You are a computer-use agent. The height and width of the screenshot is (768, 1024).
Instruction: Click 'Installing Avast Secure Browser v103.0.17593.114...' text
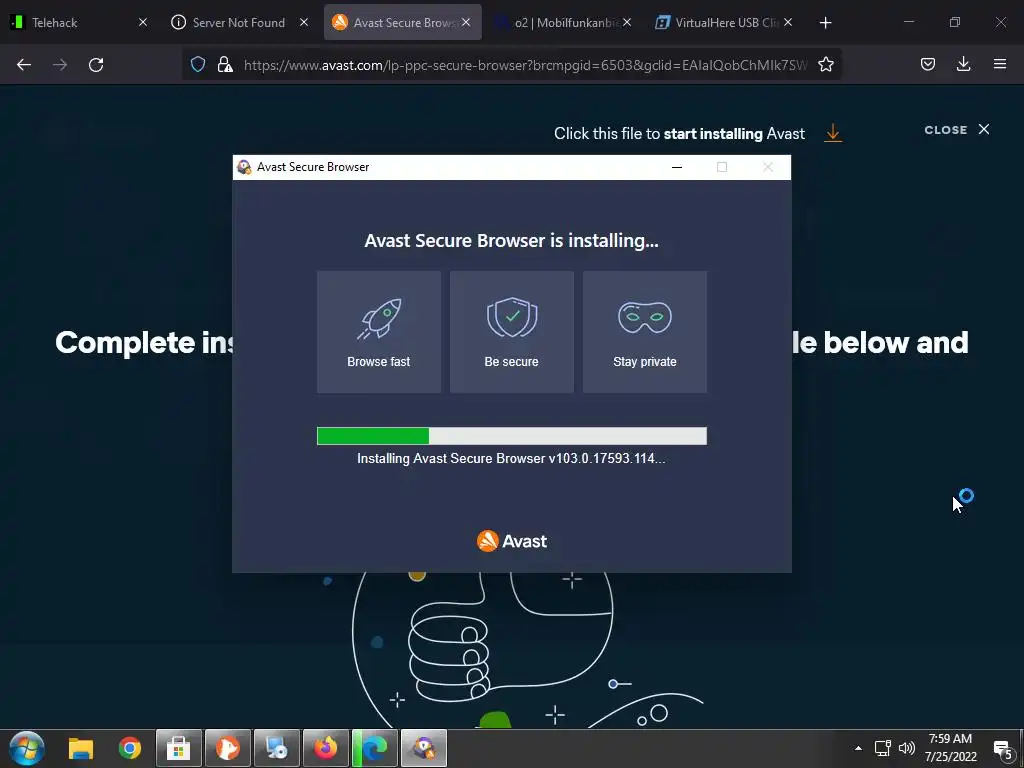click(511, 458)
